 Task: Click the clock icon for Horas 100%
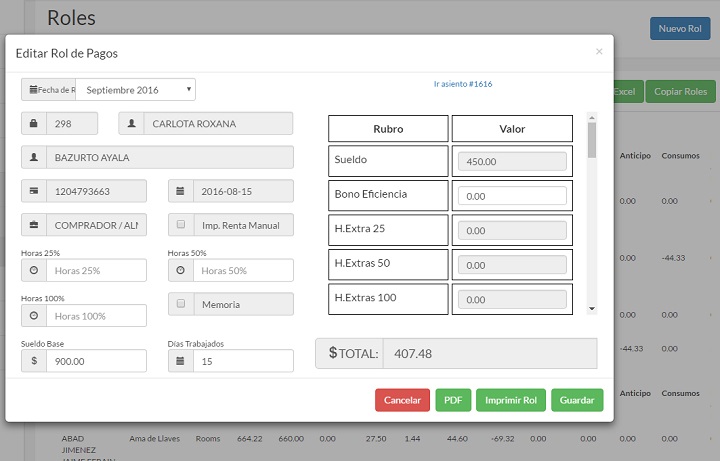(34, 316)
